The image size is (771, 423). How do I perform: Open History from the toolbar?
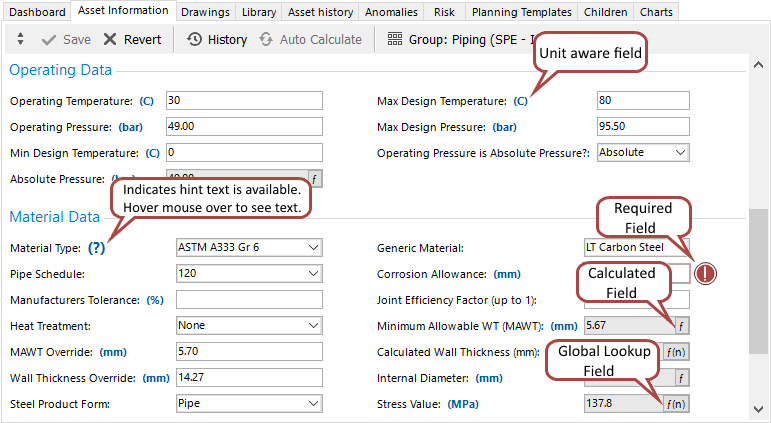195,40
